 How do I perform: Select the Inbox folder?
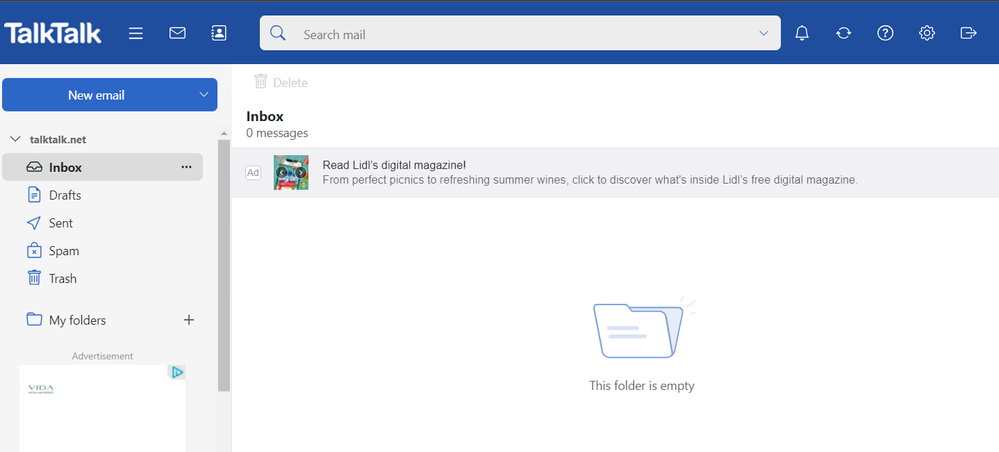[x=103, y=167]
